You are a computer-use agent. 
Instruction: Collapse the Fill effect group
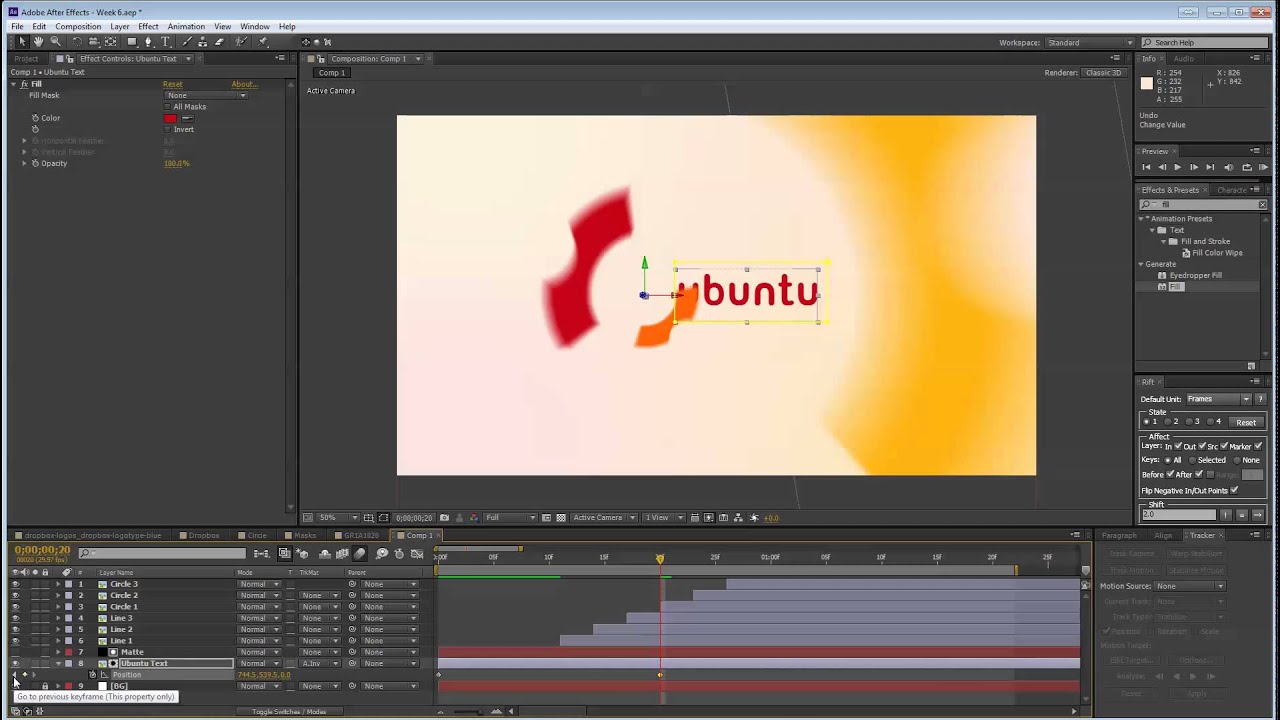[x=14, y=84]
